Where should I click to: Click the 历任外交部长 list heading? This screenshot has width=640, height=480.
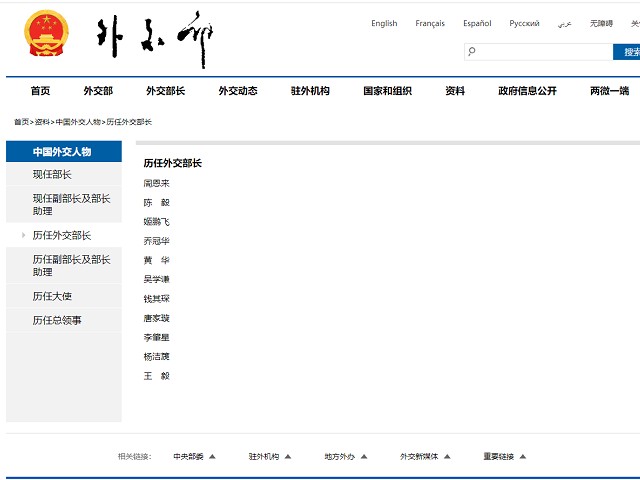173,163
